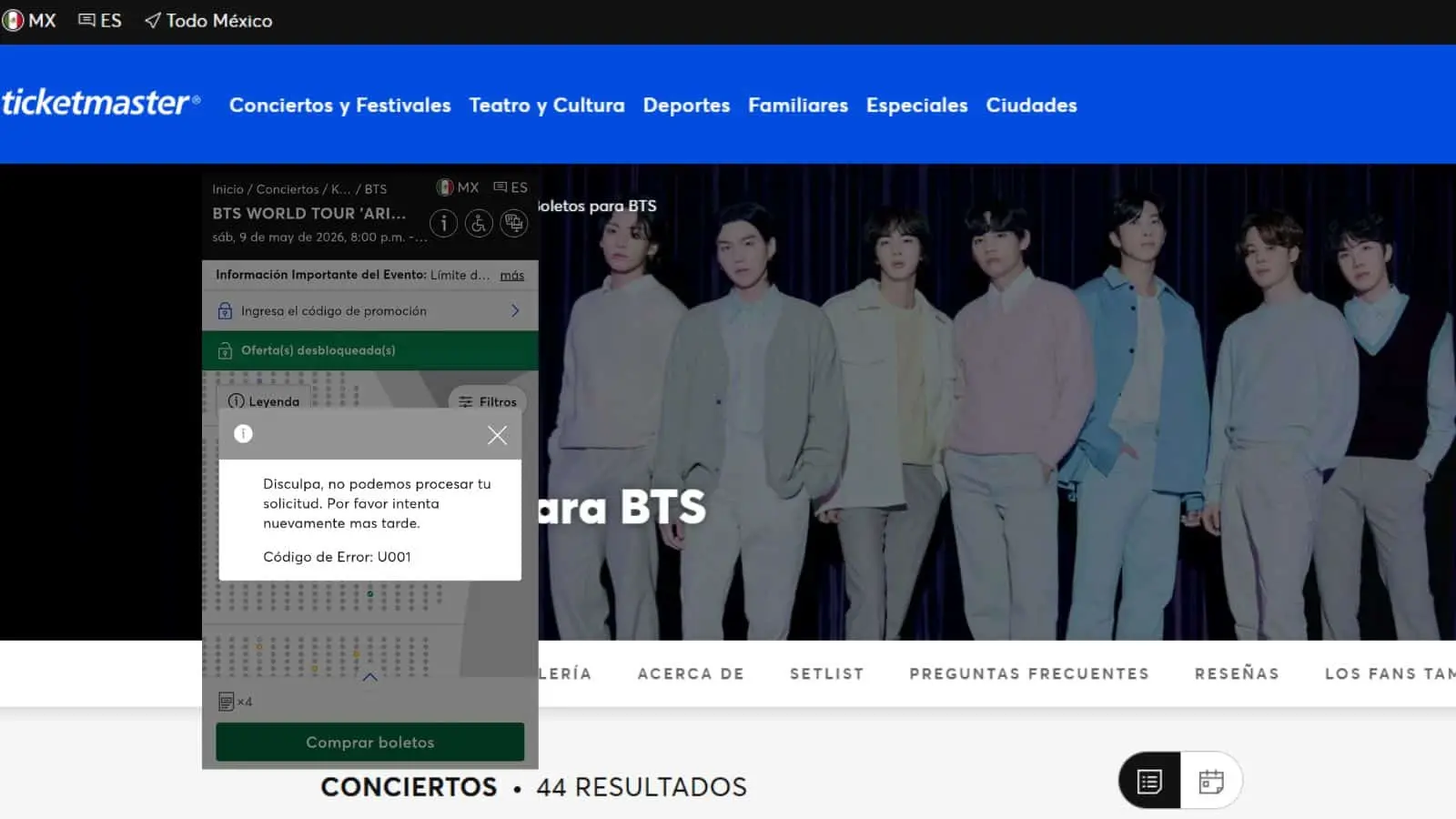Viewport: 1456px width, 819px height.
Task: Click the 'más' event info link
Action: pos(511,275)
